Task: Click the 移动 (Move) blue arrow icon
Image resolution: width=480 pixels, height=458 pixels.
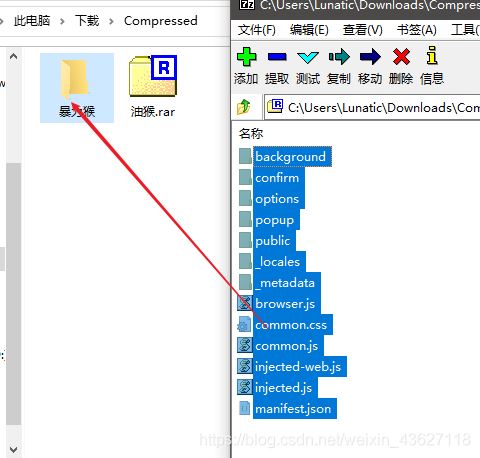Action: coord(370,57)
